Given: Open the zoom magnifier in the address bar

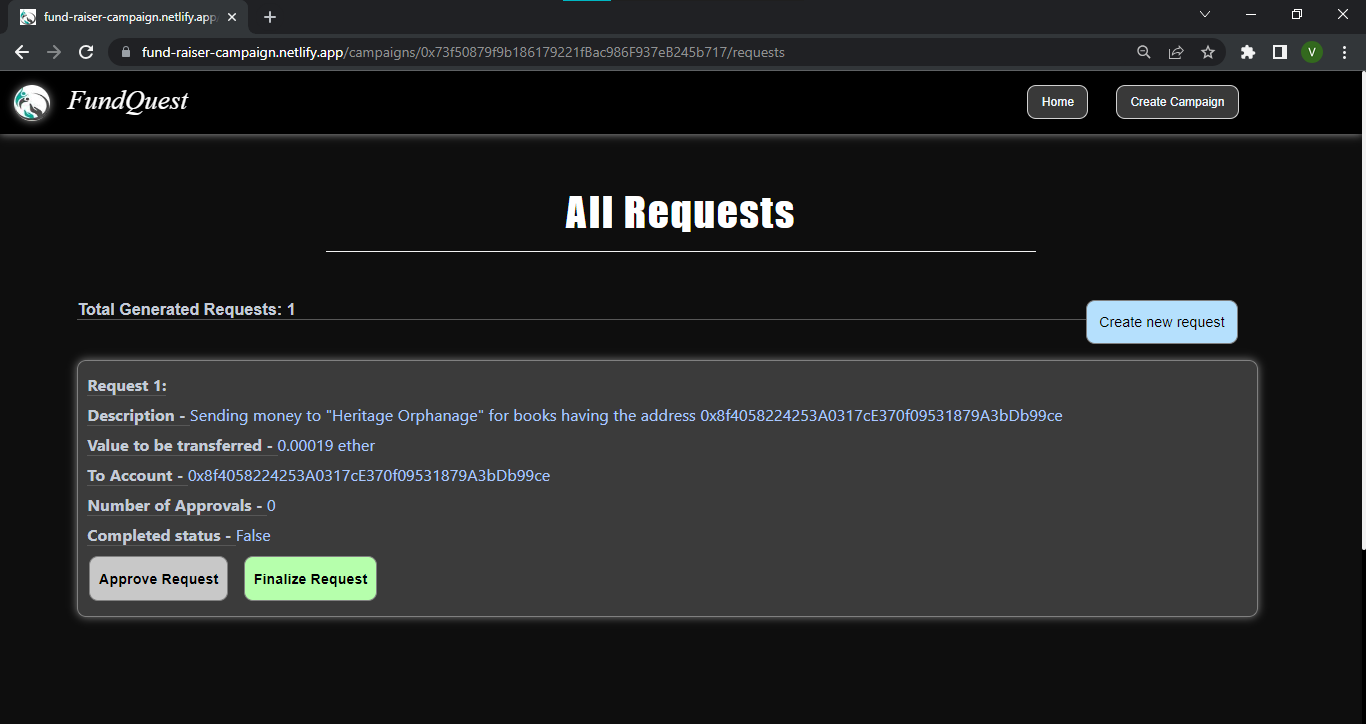Looking at the screenshot, I should (1143, 51).
